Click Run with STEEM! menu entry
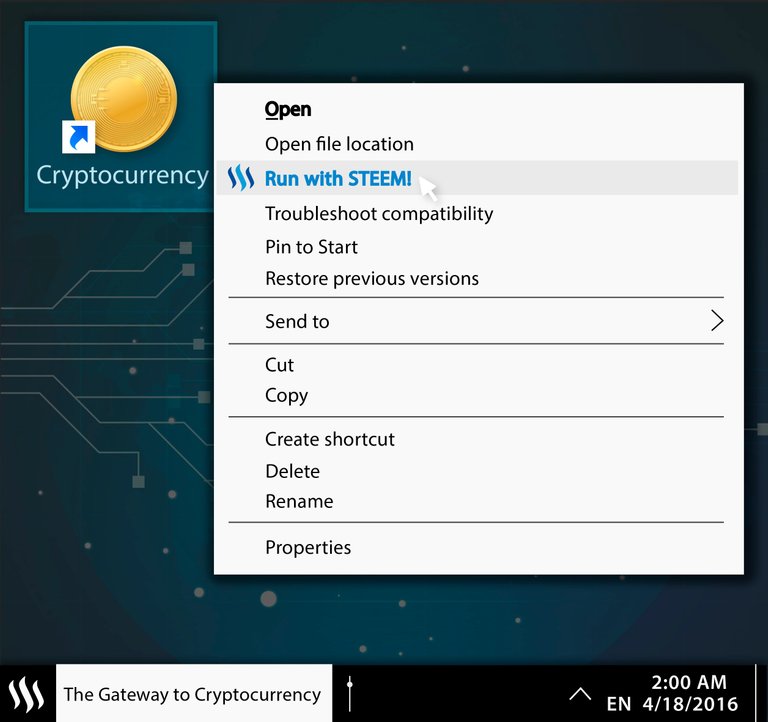Screen dimensions: 768x722 pos(477,178)
